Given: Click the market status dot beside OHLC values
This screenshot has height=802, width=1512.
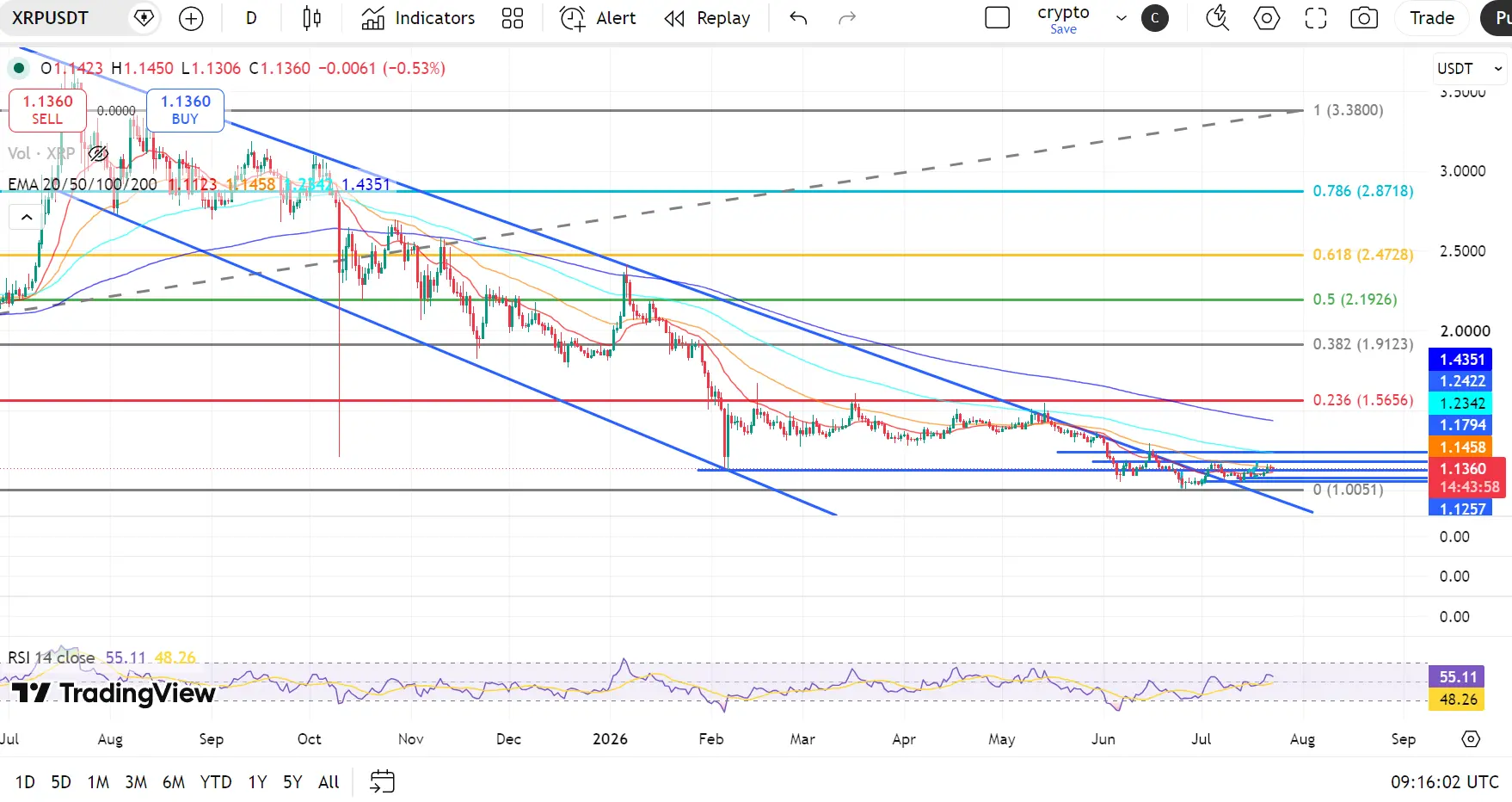Looking at the screenshot, I should [18, 68].
